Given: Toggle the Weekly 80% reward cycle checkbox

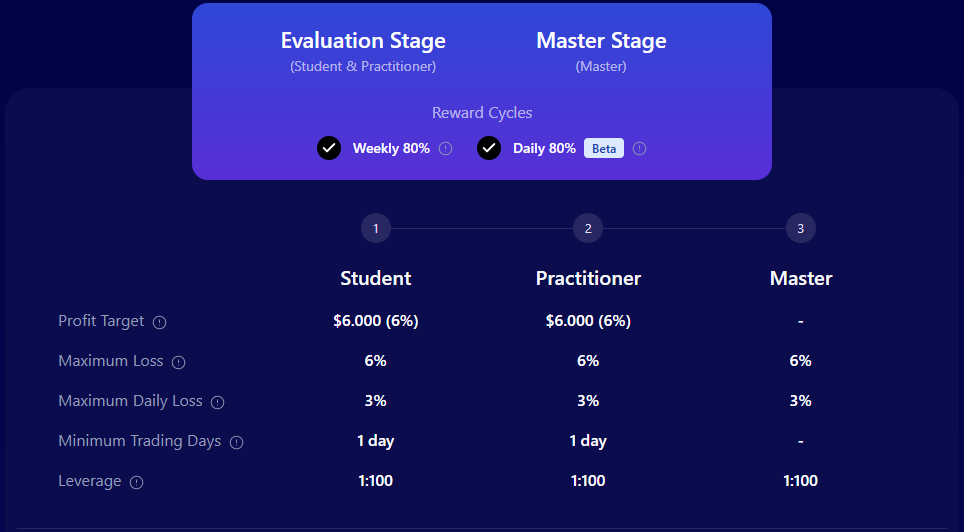Looking at the screenshot, I should coord(329,148).
